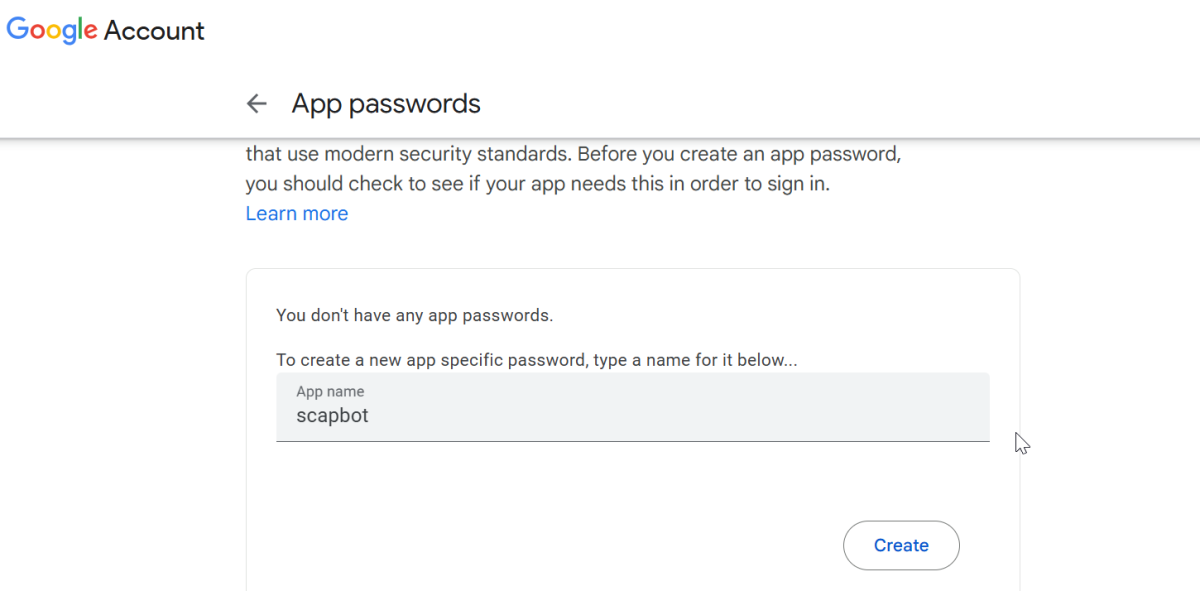The width and height of the screenshot is (1200, 591).
Task: Open the Learn more link
Action: [297, 213]
